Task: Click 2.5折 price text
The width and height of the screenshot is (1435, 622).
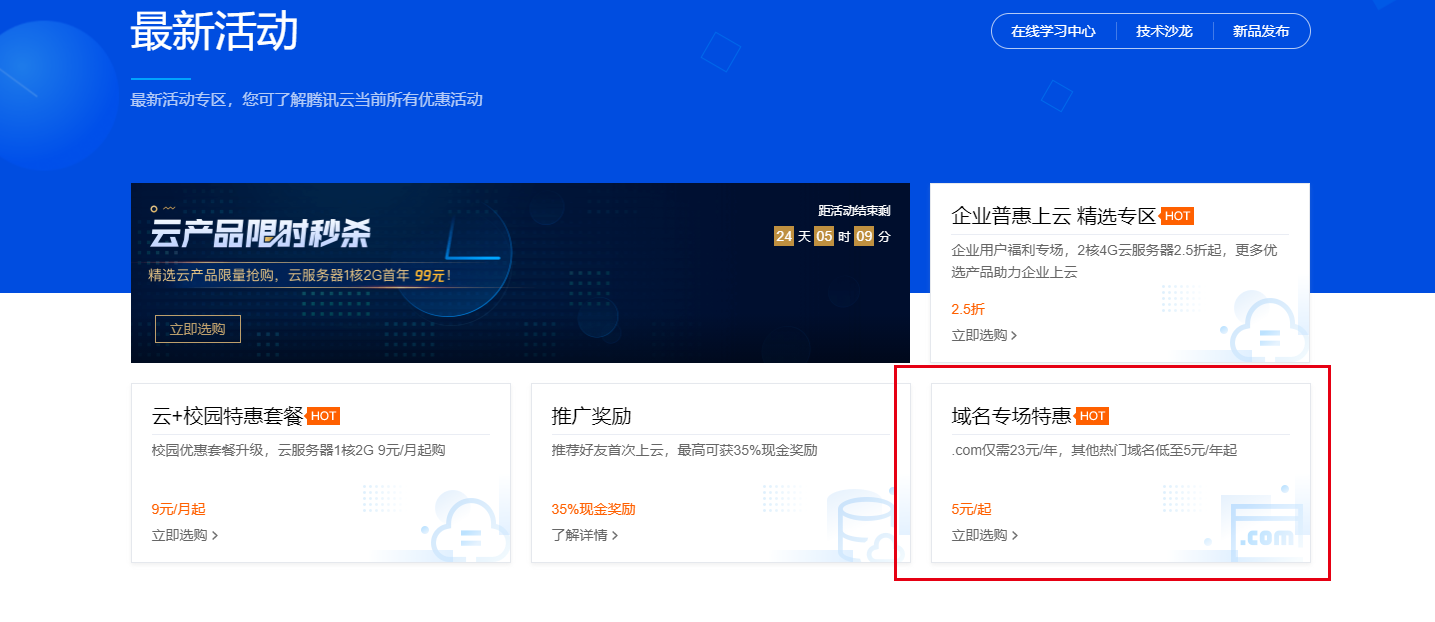Action: (968, 309)
